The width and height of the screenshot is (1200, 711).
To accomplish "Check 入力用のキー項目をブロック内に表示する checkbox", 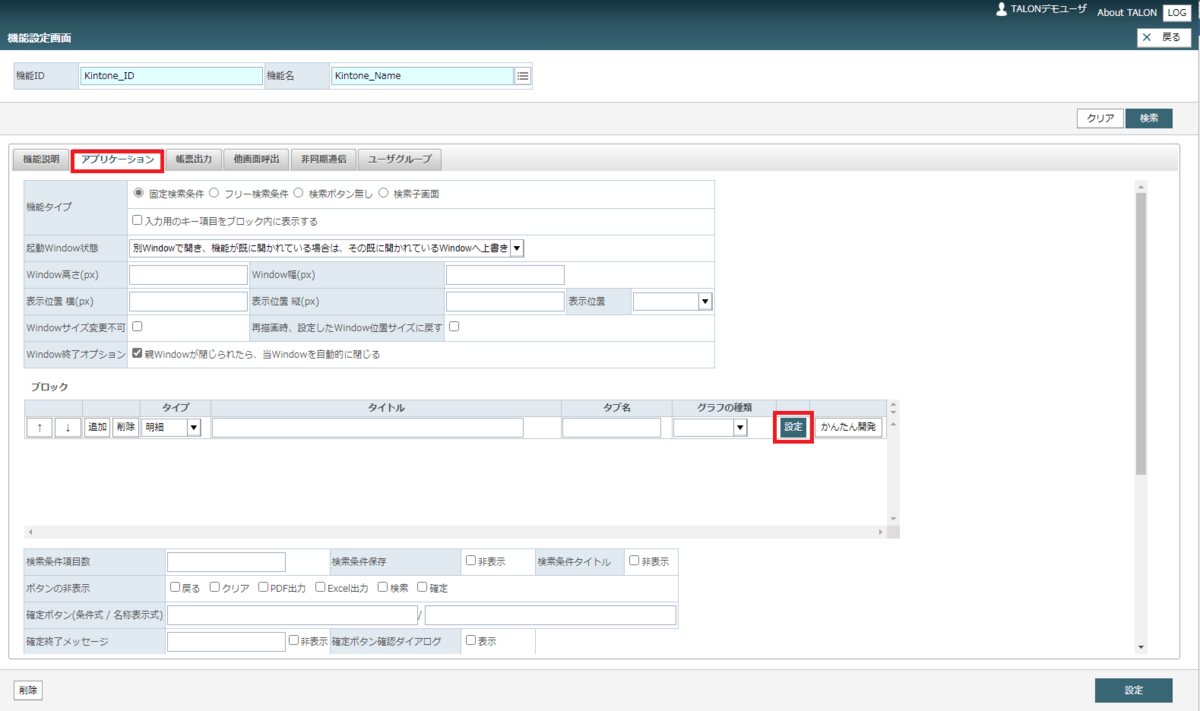I will point(138,221).
